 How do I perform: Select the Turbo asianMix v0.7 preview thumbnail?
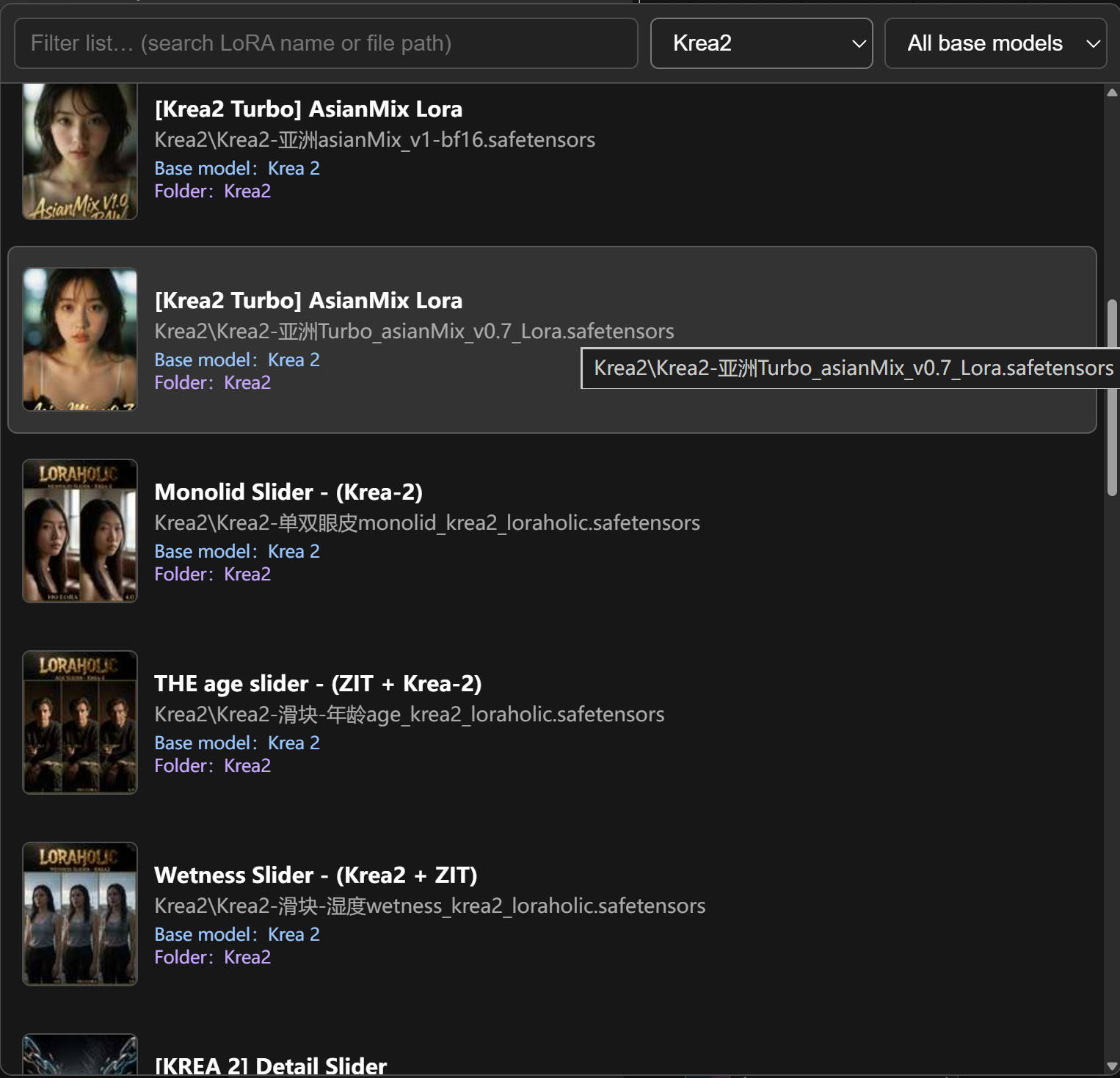pyautogui.click(x=80, y=339)
